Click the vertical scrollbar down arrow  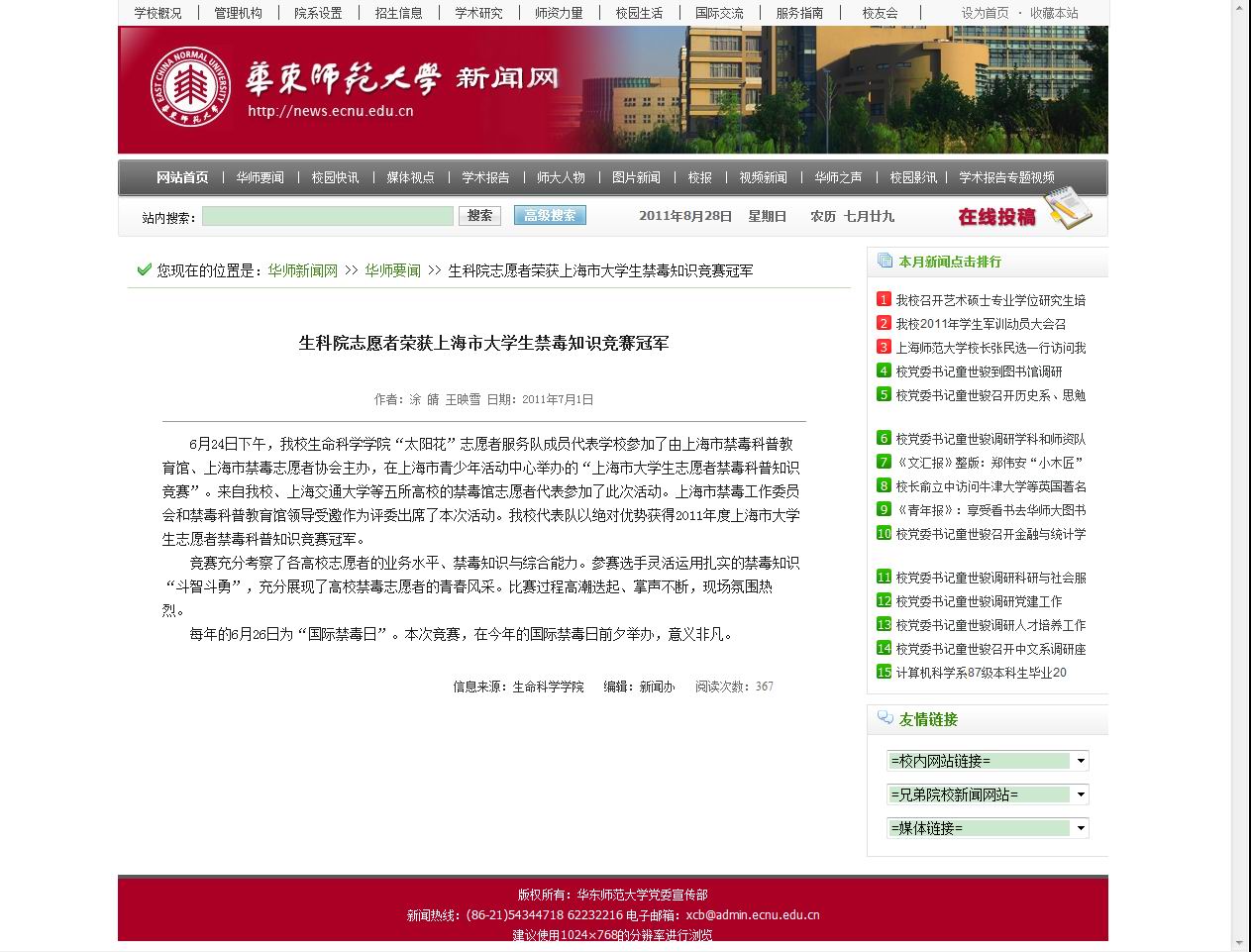pyautogui.click(x=1239, y=942)
